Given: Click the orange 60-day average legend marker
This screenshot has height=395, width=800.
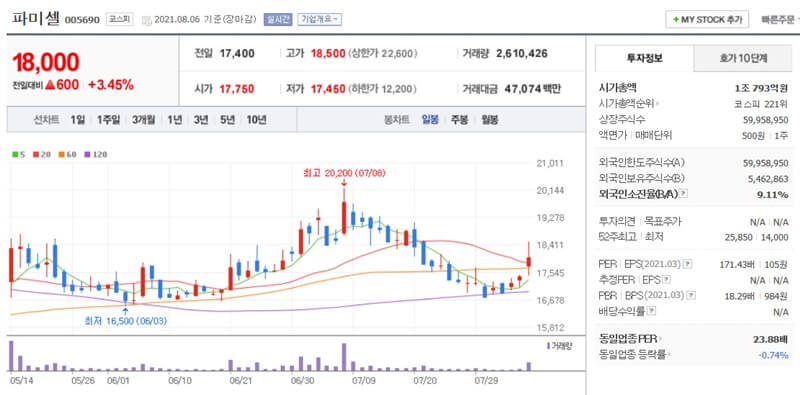Looking at the screenshot, I should (61, 154).
